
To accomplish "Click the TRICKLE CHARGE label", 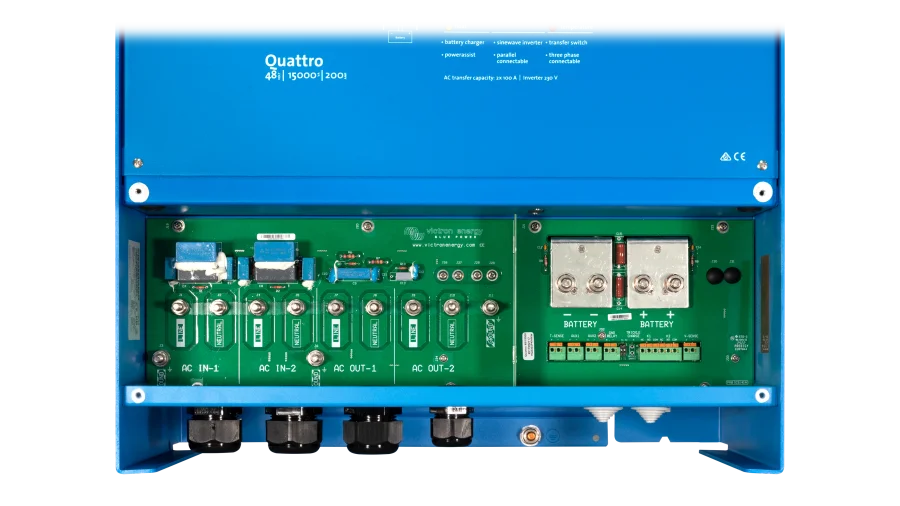I will tap(633, 334).
